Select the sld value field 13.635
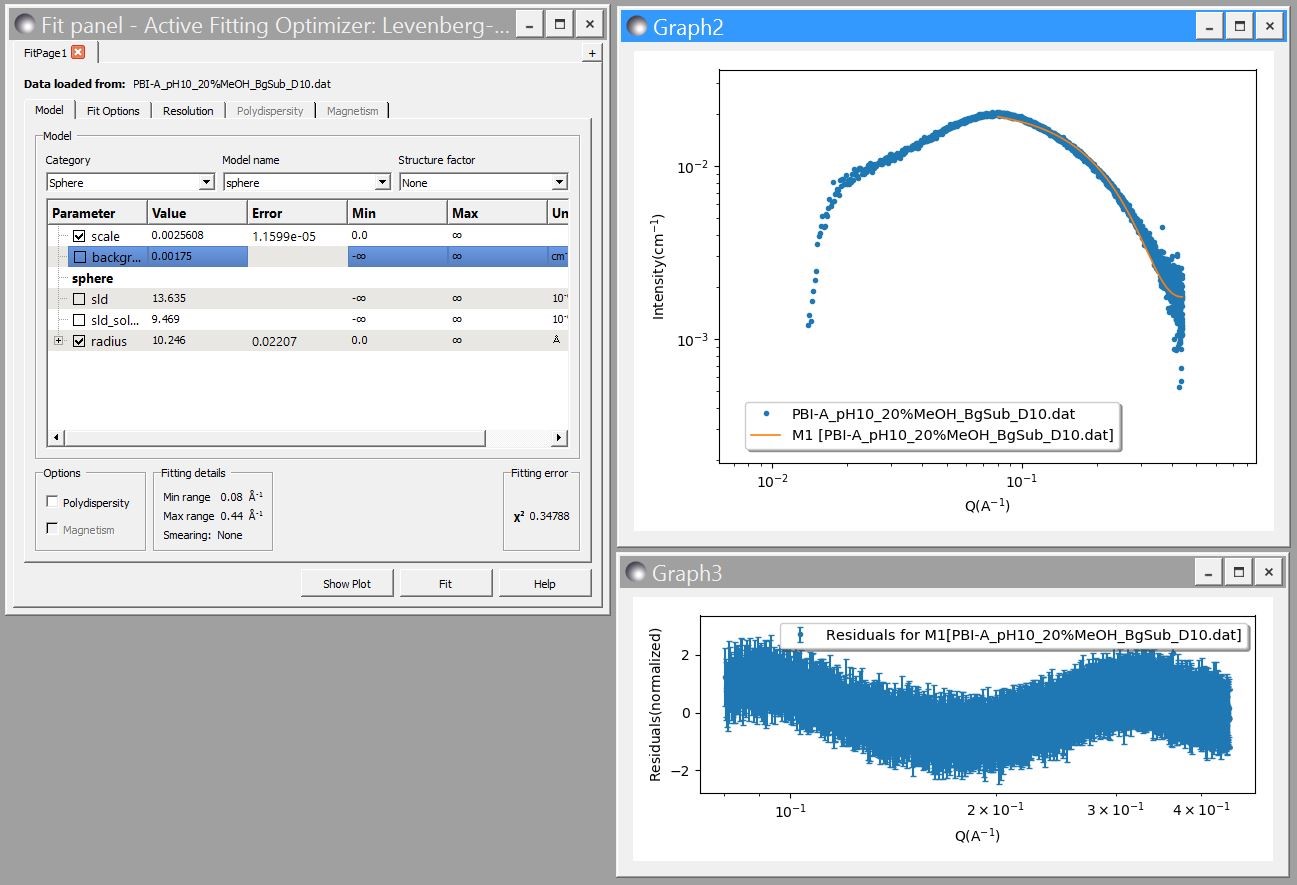The width and height of the screenshot is (1297, 885). point(196,299)
